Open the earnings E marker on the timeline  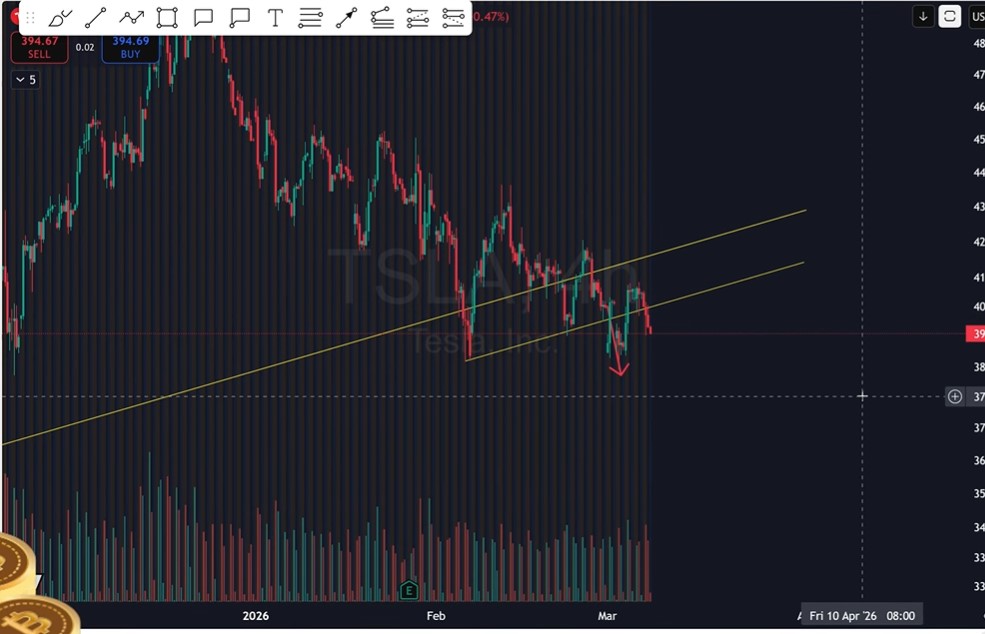(408, 590)
